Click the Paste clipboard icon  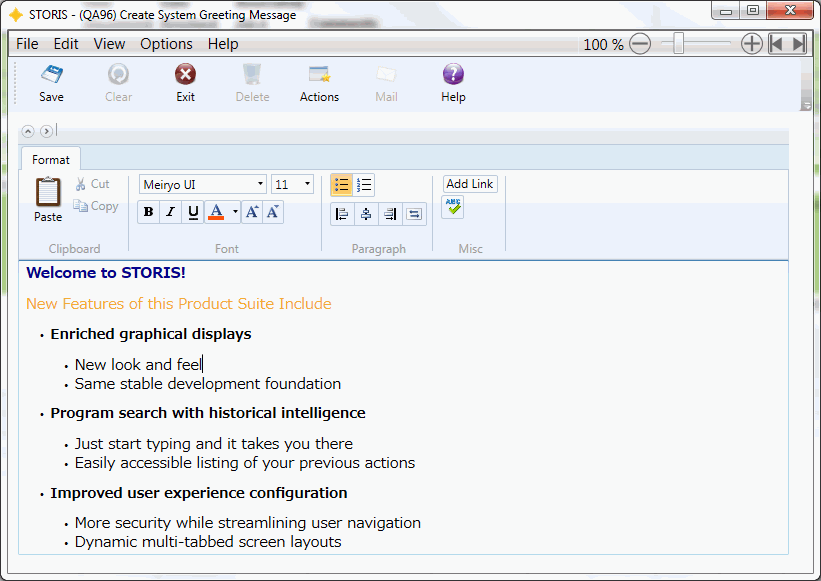(48, 193)
